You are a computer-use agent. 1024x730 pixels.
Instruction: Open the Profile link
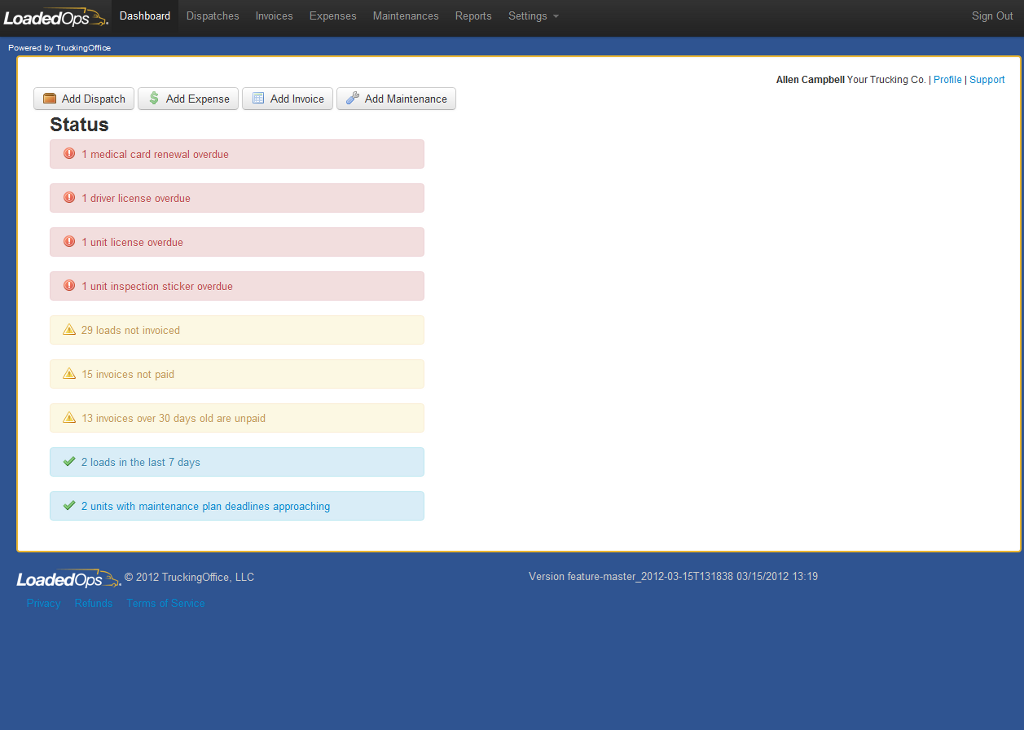click(947, 80)
